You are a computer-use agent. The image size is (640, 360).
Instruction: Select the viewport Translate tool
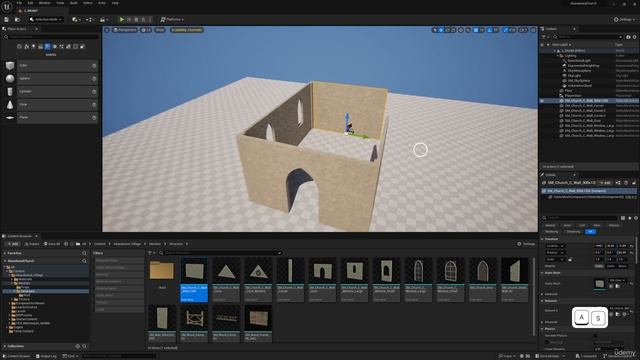click(441, 30)
